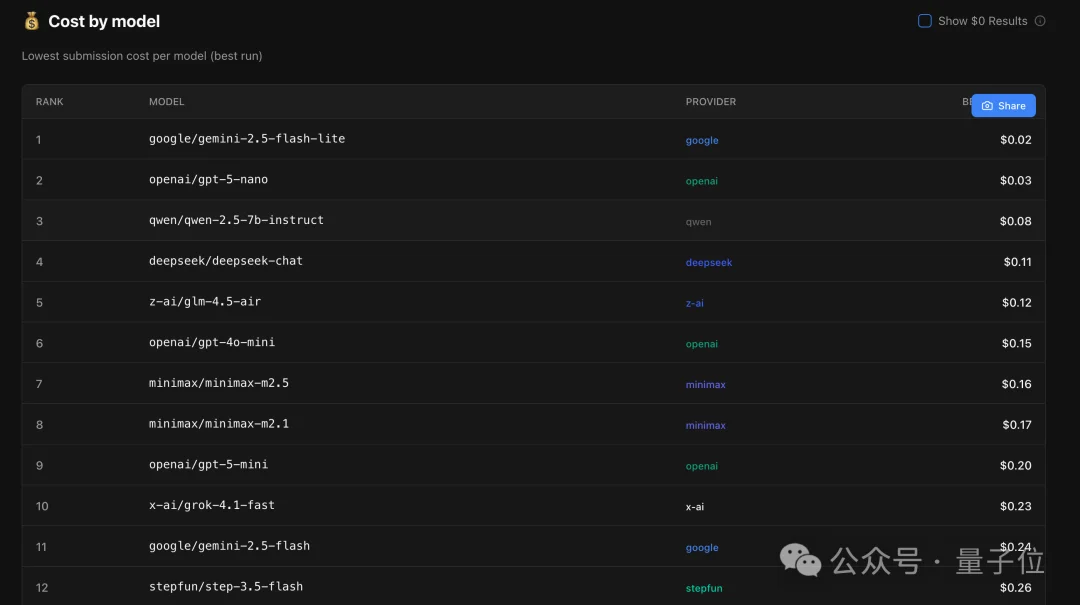This screenshot has width=1080, height=605.
Task: Open google provider link for gemini-2.5-flash-lite
Action: (x=702, y=141)
